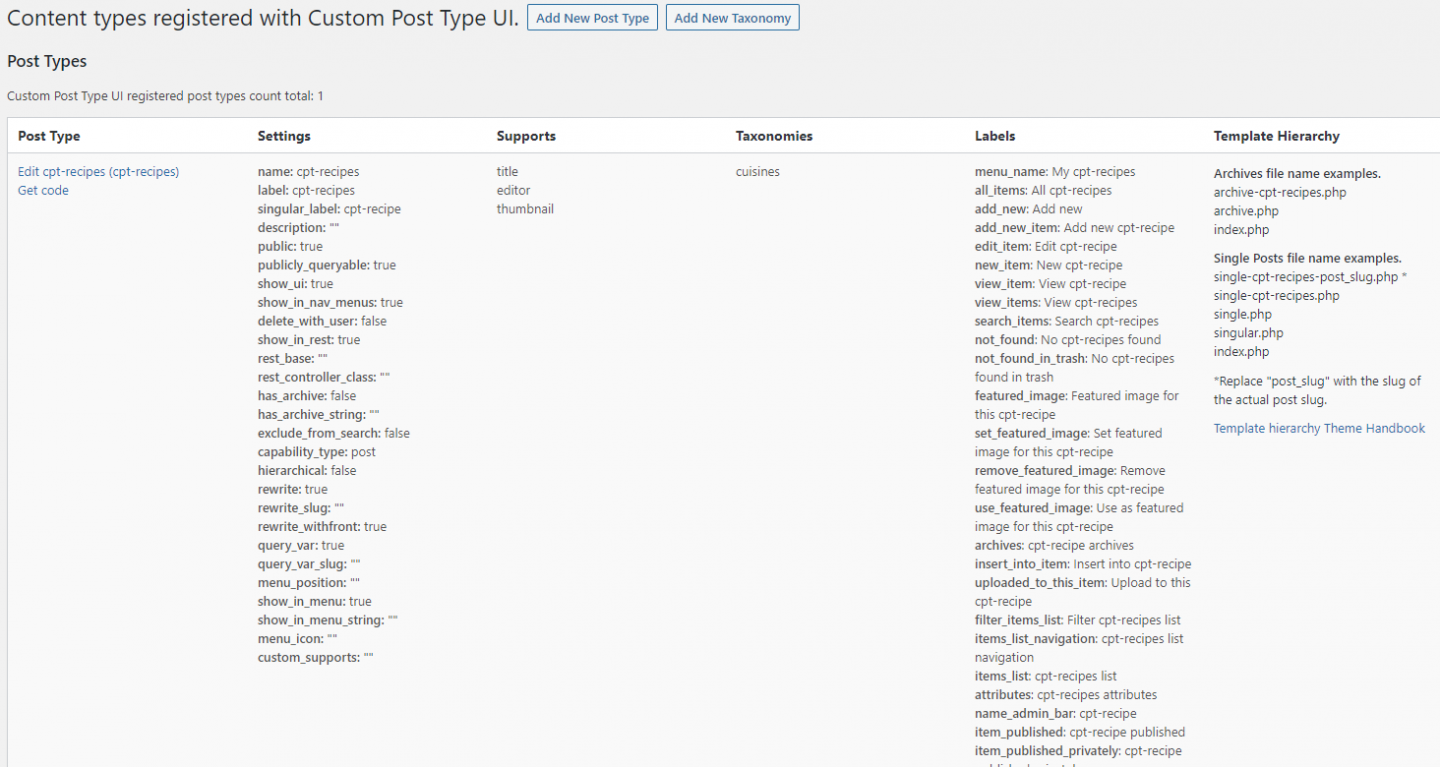Screen dimensions: 1440x767
Task: Click the 'Single Posts file name examples.' heading
Action: (1308, 258)
